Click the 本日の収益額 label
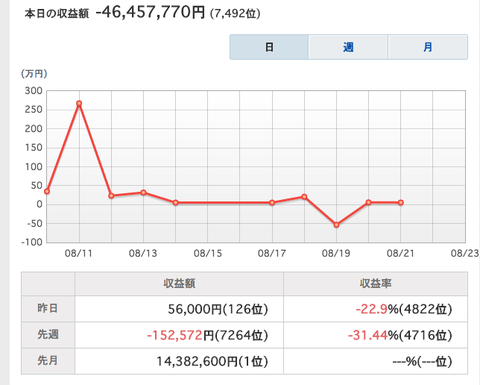Image resolution: width=480 pixels, height=385 pixels. (57, 14)
